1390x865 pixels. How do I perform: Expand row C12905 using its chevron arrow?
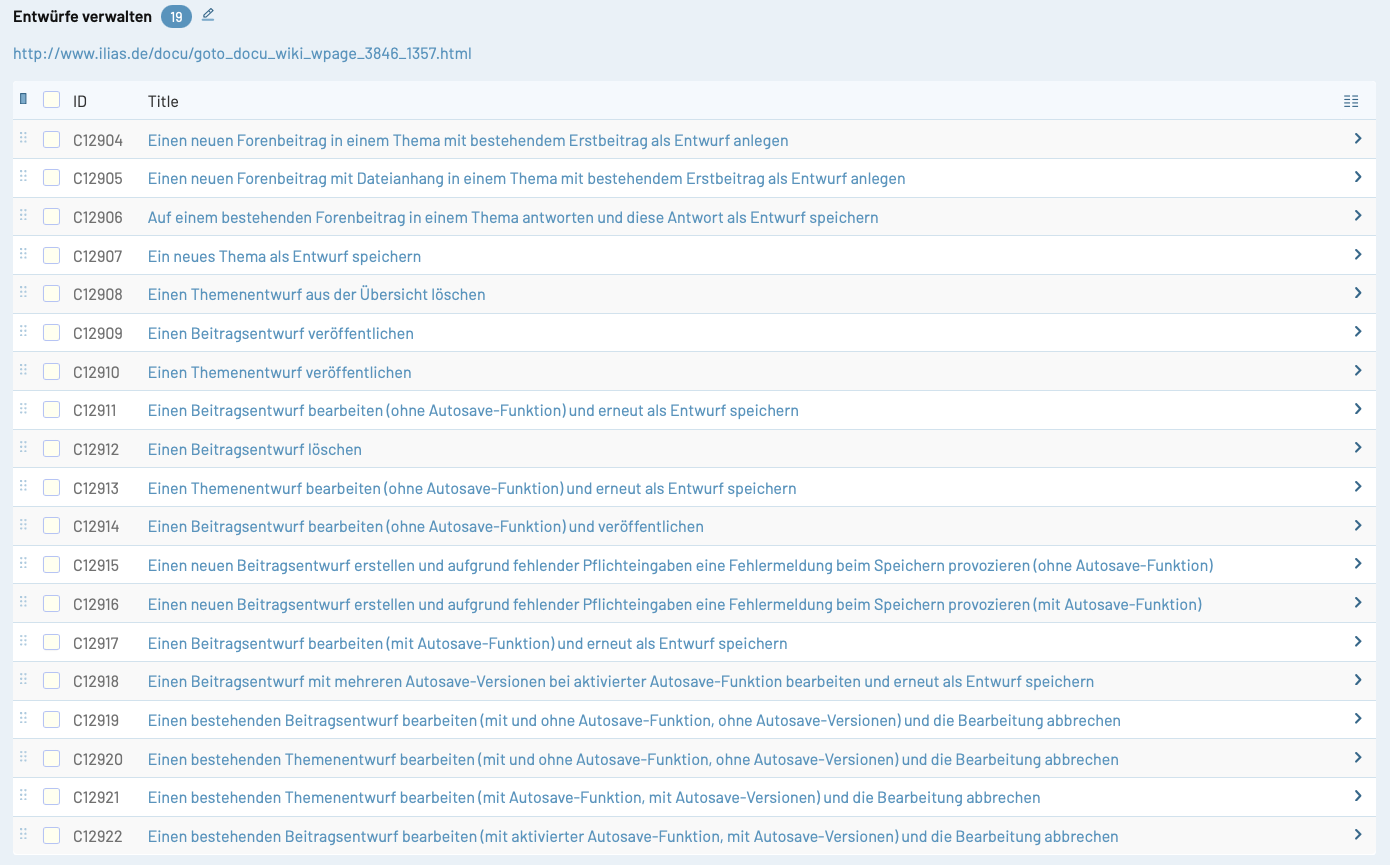pos(1357,177)
